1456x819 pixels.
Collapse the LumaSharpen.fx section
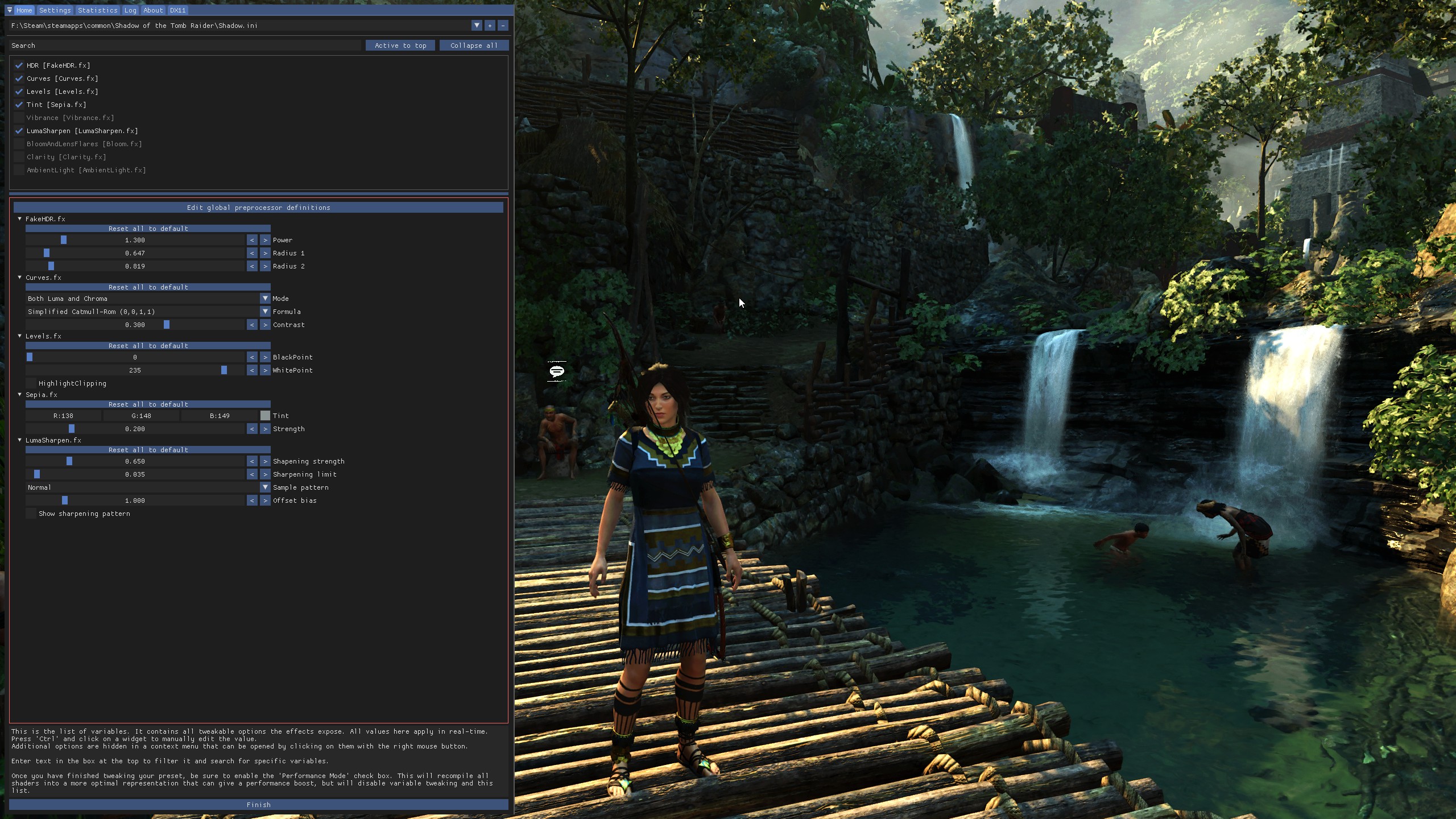pos(19,440)
